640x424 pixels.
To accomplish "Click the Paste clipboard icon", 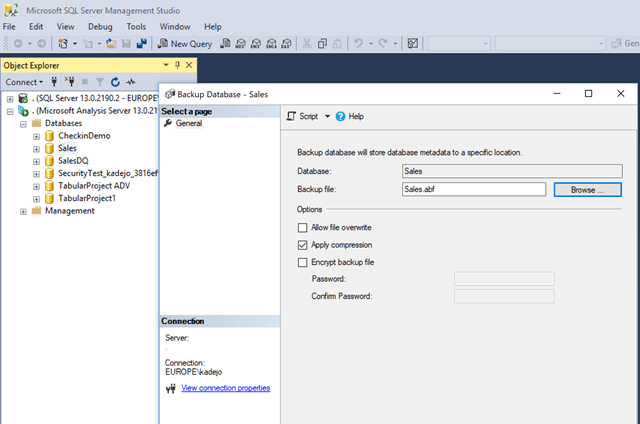I will coord(337,43).
